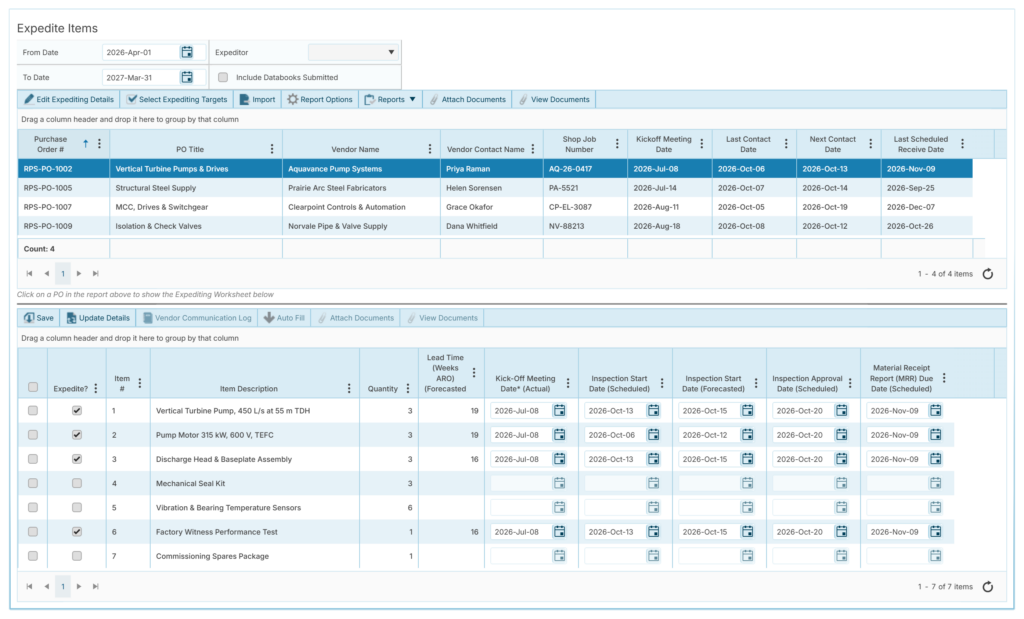Open Report Options
This screenshot has height=619, width=1024.
[x=320, y=99]
